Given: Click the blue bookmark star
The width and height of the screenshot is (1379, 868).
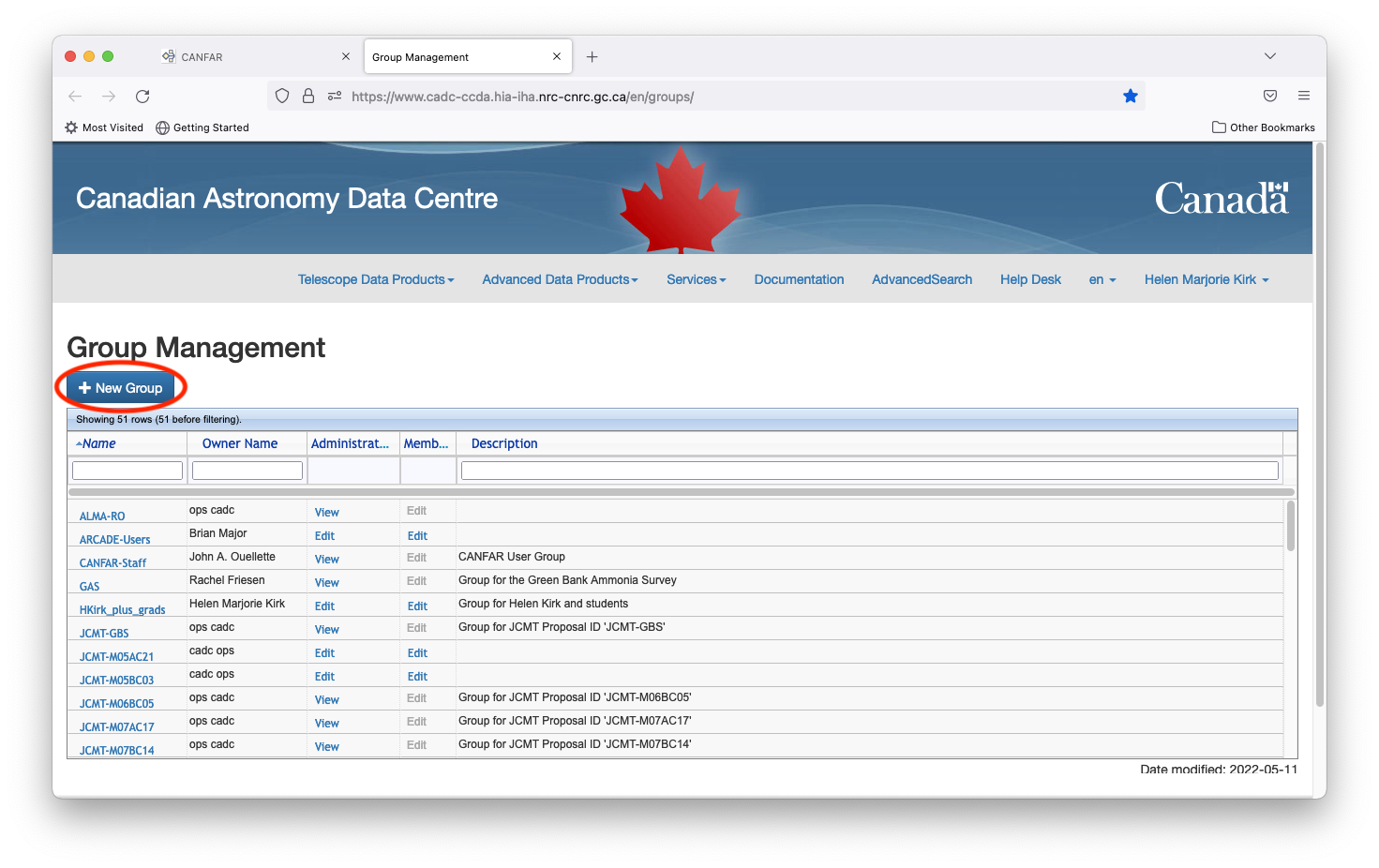Looking at the screenshot, I should click(x=1131, y=96).
